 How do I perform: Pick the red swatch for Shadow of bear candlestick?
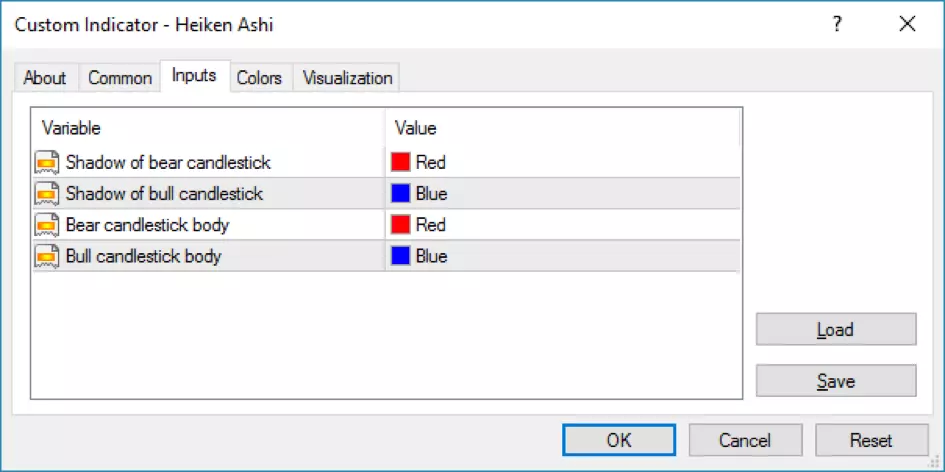coord(400,162)
